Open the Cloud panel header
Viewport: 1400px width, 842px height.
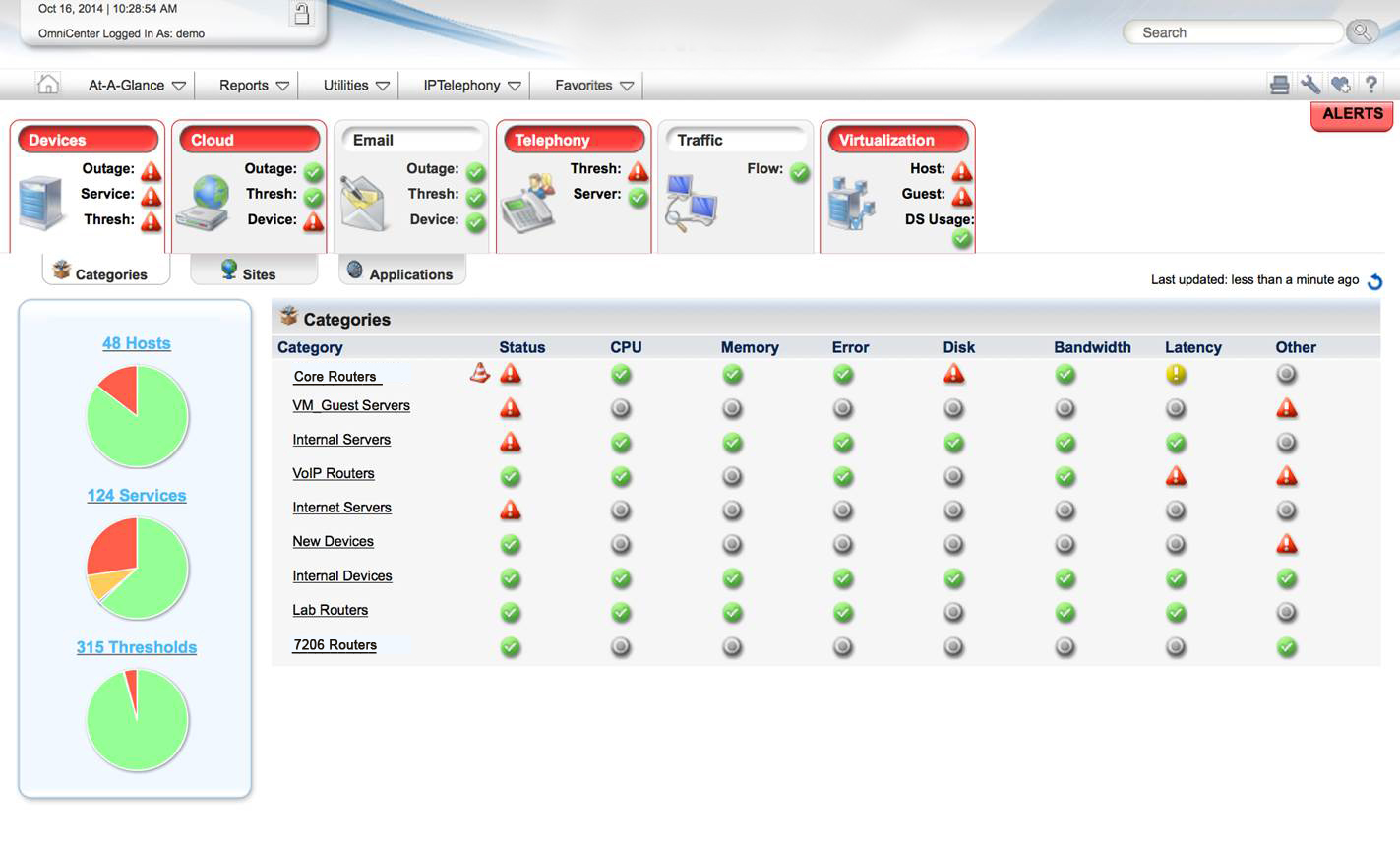(250, 140)
